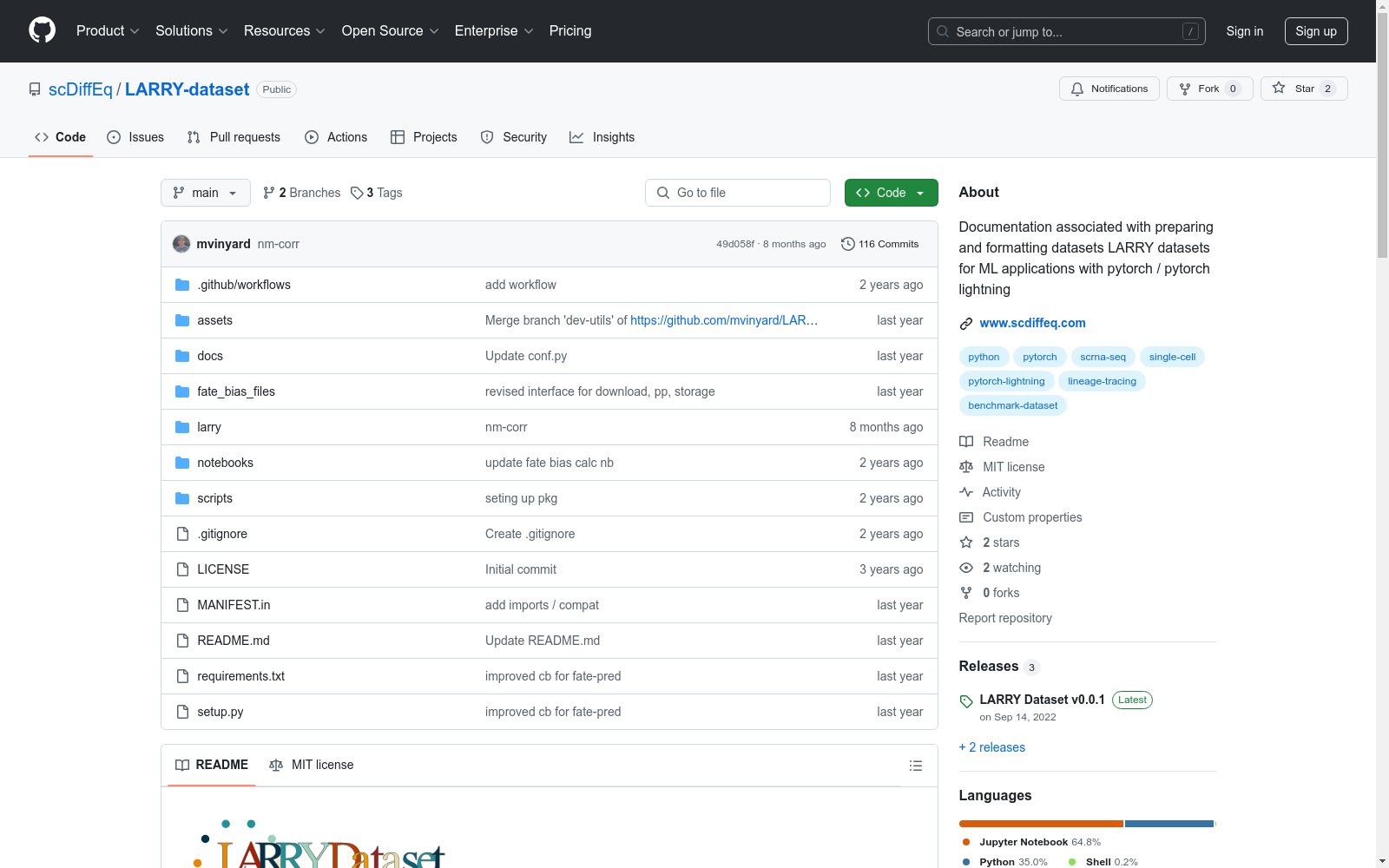Click the mvinyard avatar thumbnail
This screenshot has height=868, width=1389.
181,244
